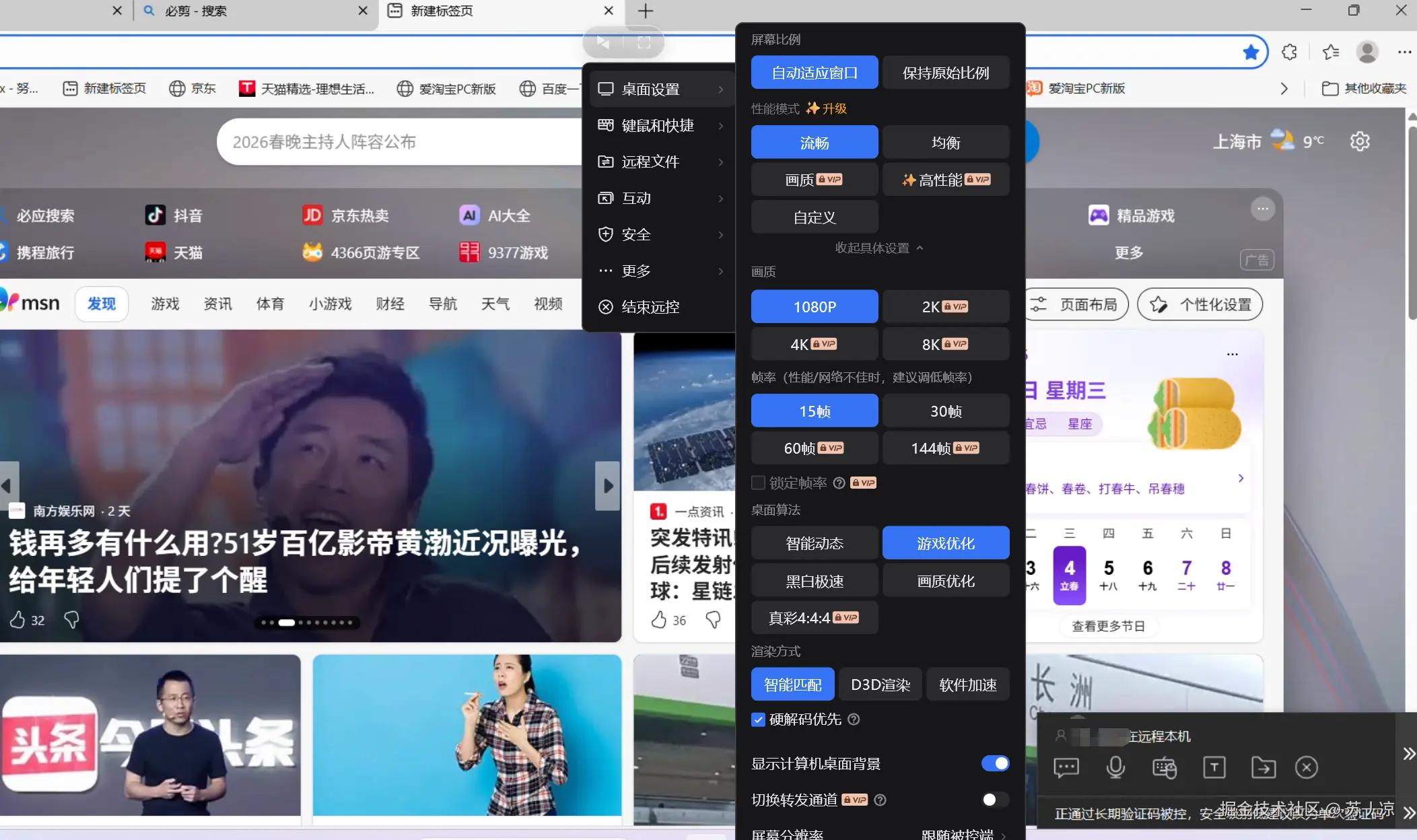Viewport: 1417px width, 840px height.
Task: Open the page settings gear icon
Action: pos(1360,141)
